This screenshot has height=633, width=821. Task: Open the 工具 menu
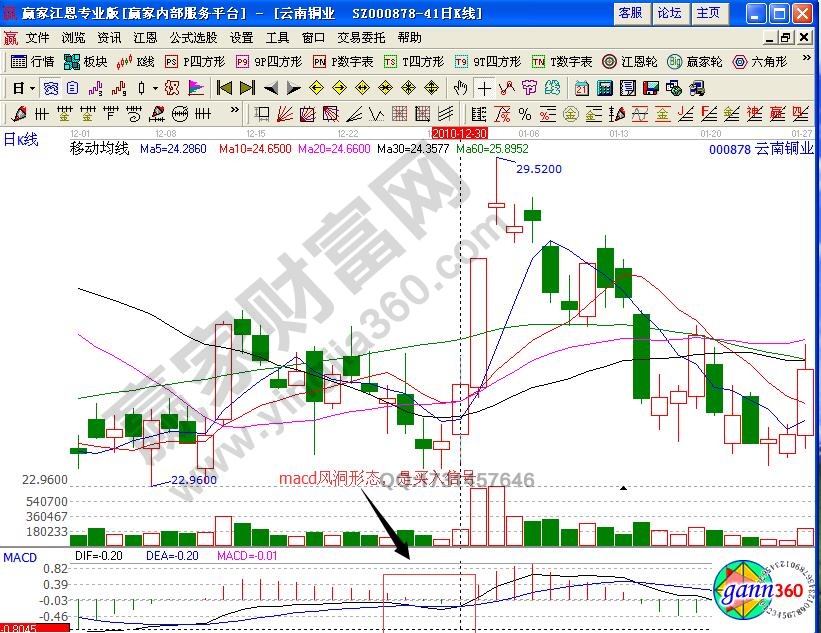(276, 38)
